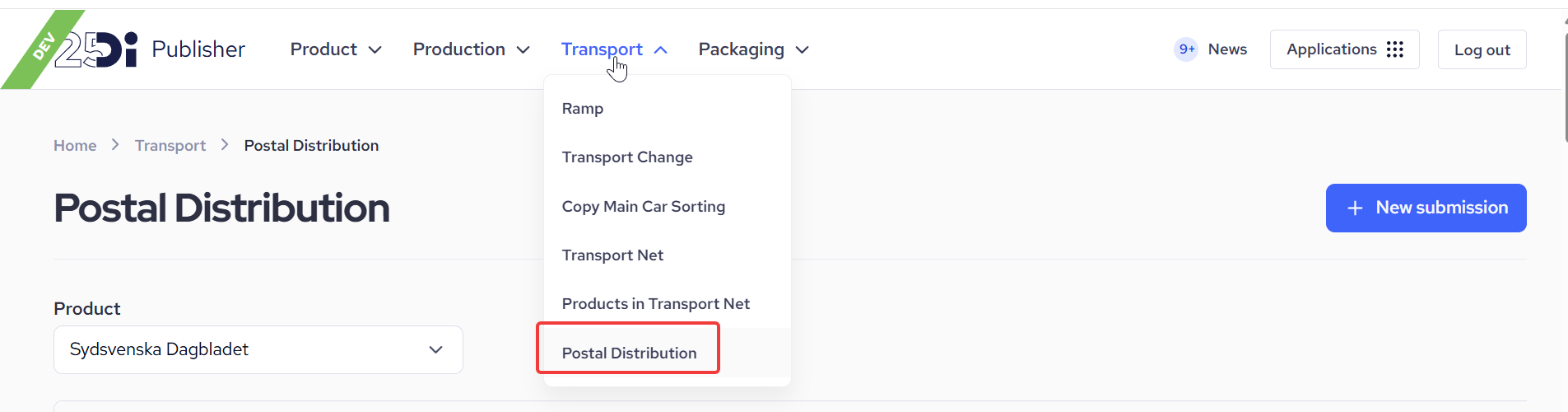Viewport: 1568px width, 412px height.
Task: Open the Applications grid icon
Action: point(1395,49)
